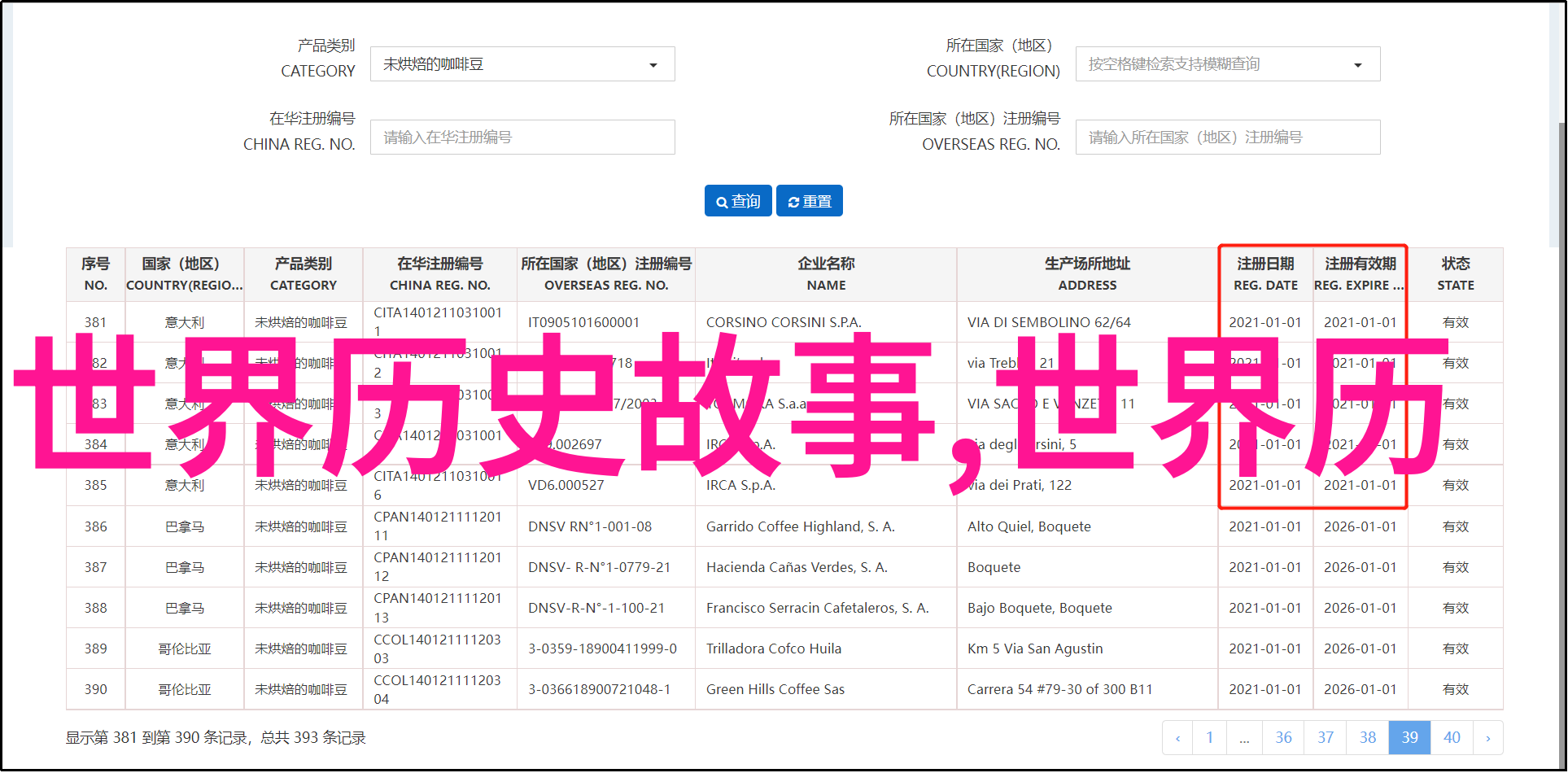
Task: Click Carrera 54 #79-30 of 300 B11
Action: coord(1060,690)
